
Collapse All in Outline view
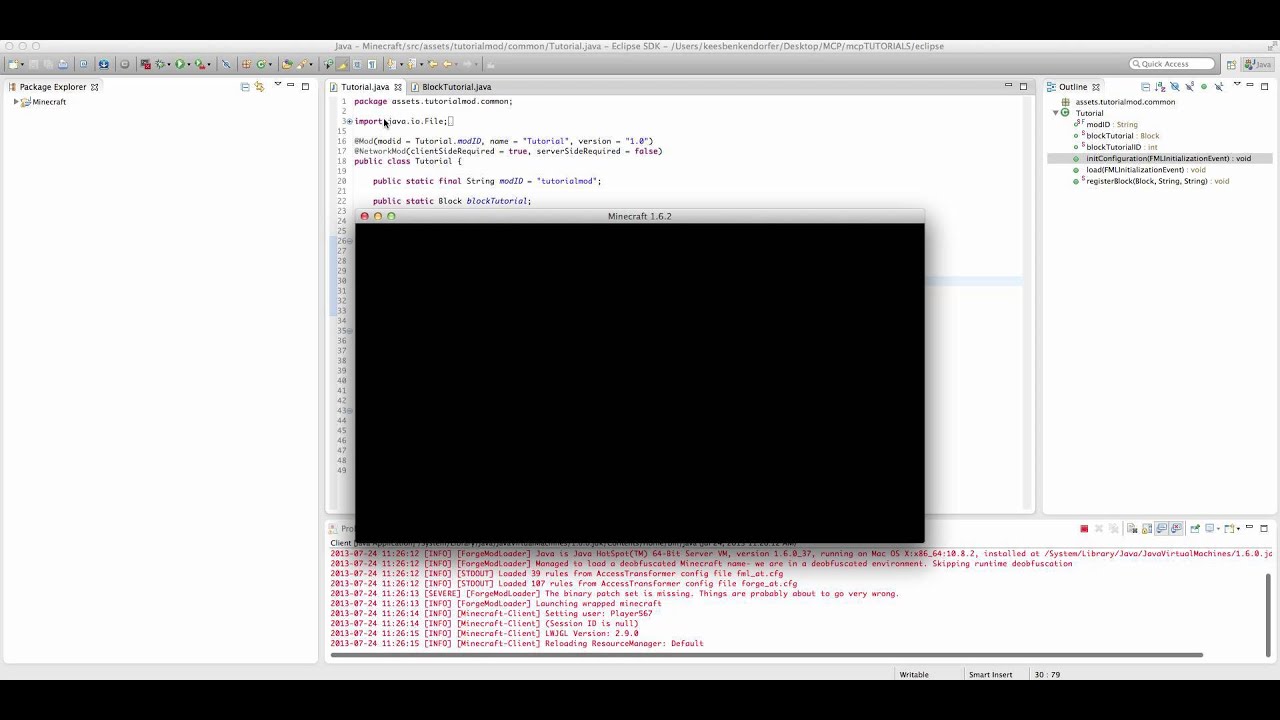point(1146,87)
